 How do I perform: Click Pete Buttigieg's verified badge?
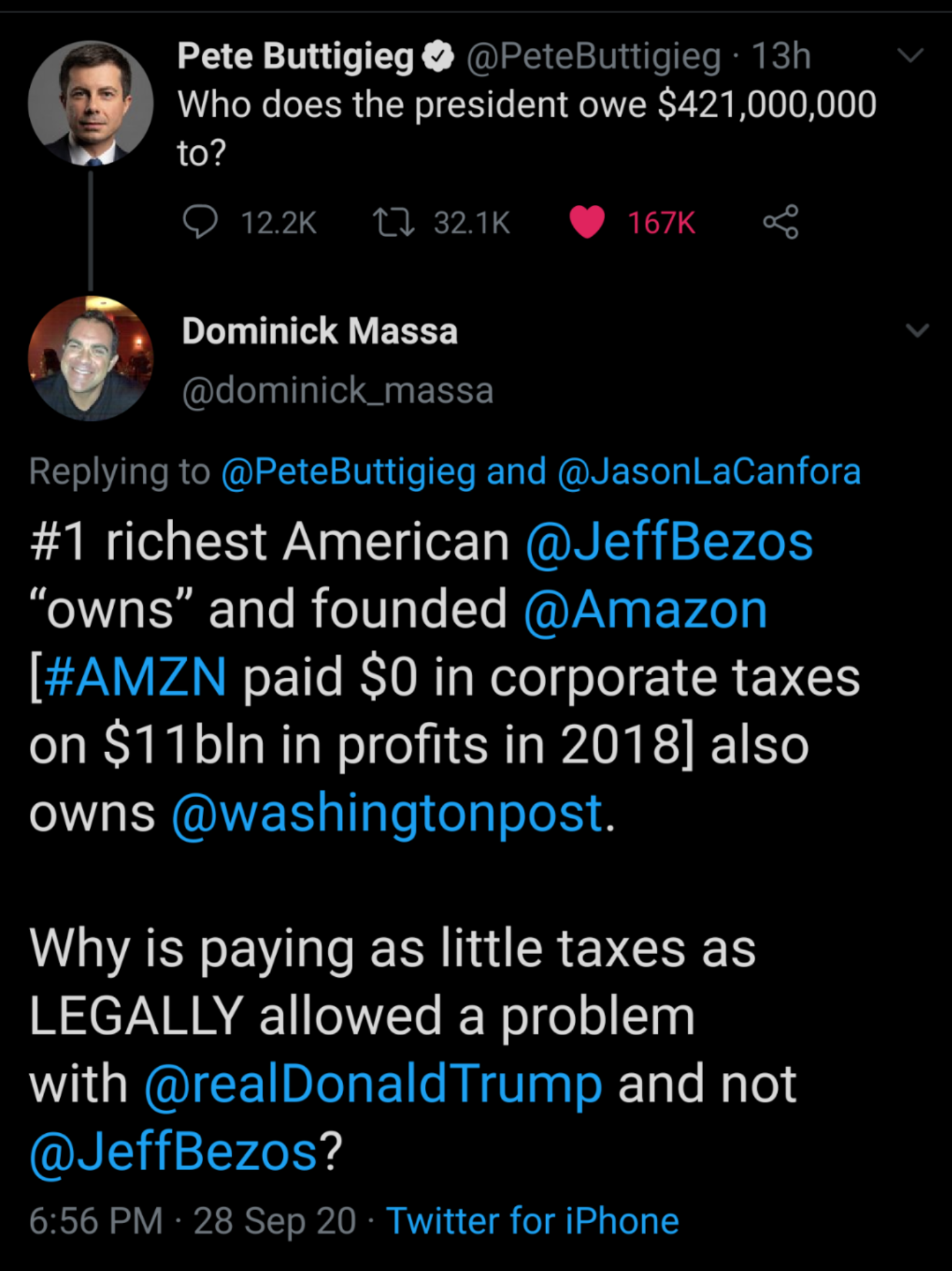pyautogui.click(x=438, y=56)
